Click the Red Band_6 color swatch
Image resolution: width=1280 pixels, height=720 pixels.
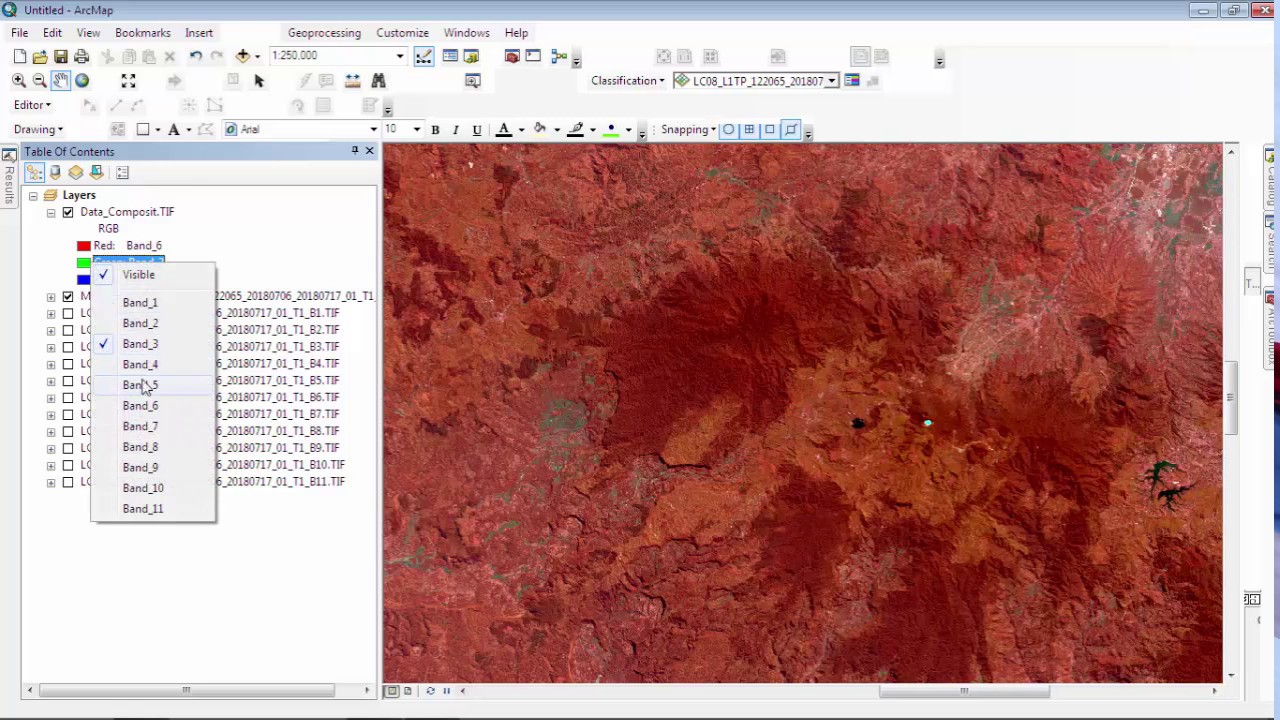point(84,246)
